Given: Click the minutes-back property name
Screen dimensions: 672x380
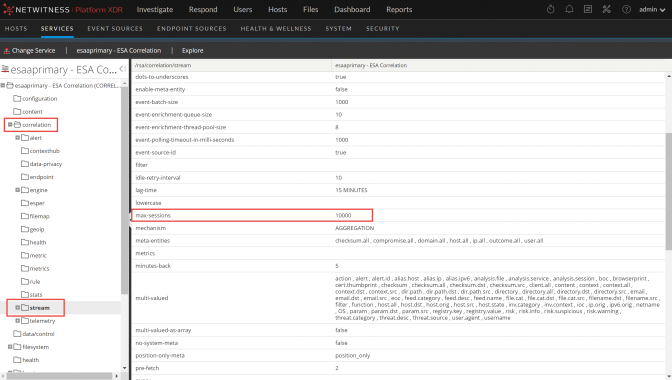Looking at the screenshot, I should (x=153, y=266).
